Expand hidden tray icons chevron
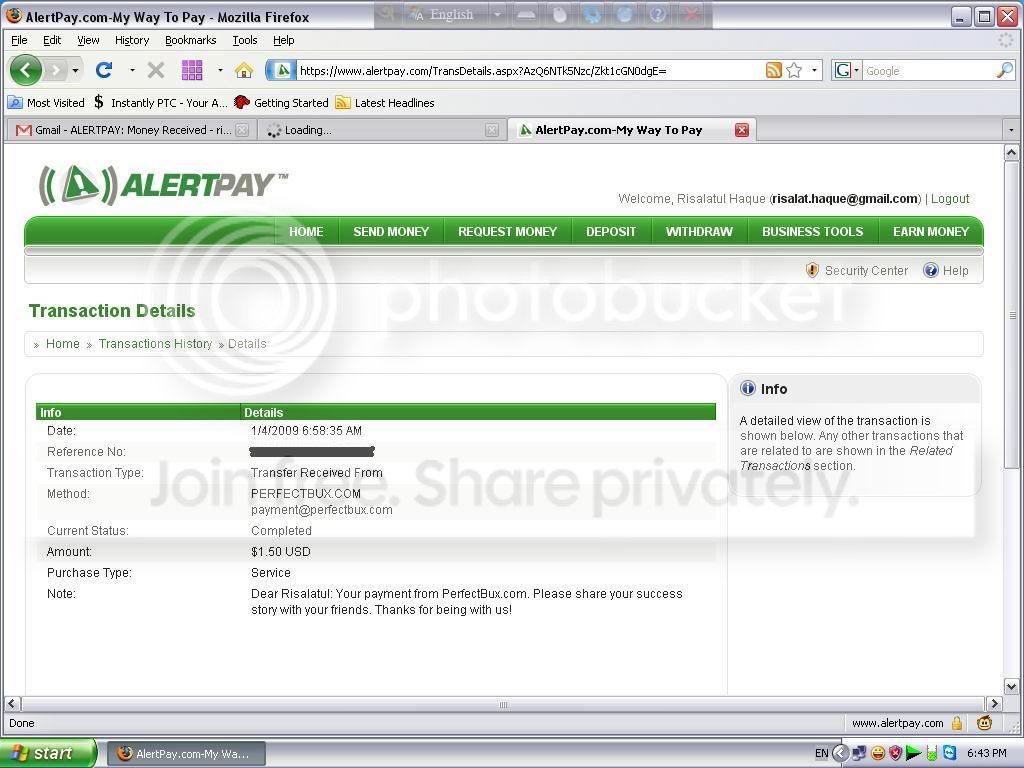Viewport: 1024px width, 768px height. 841,754
